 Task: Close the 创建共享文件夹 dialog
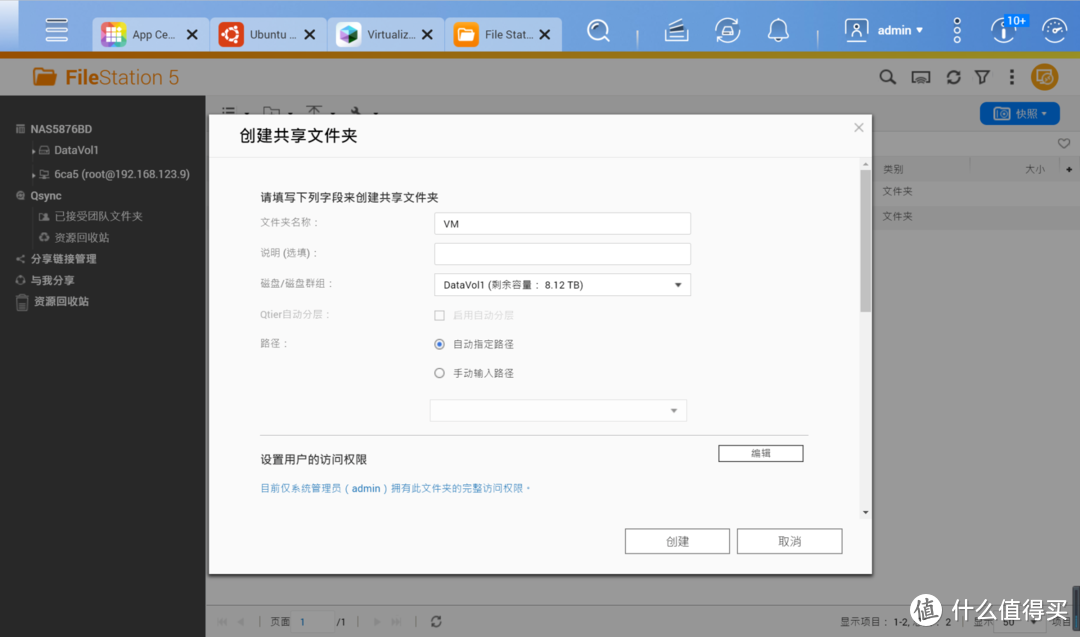coord(858,127)
